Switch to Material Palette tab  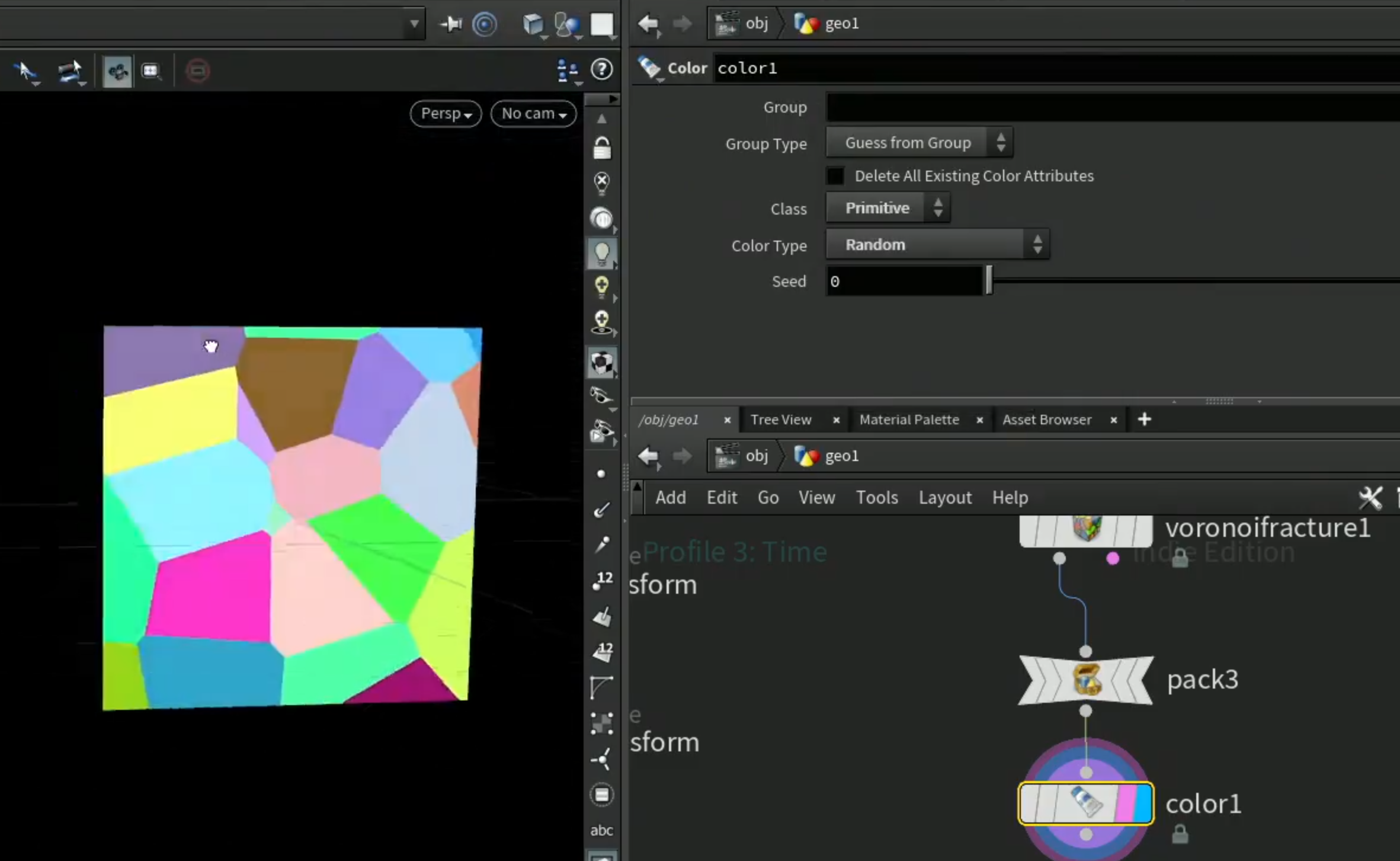tap(909, 420)
